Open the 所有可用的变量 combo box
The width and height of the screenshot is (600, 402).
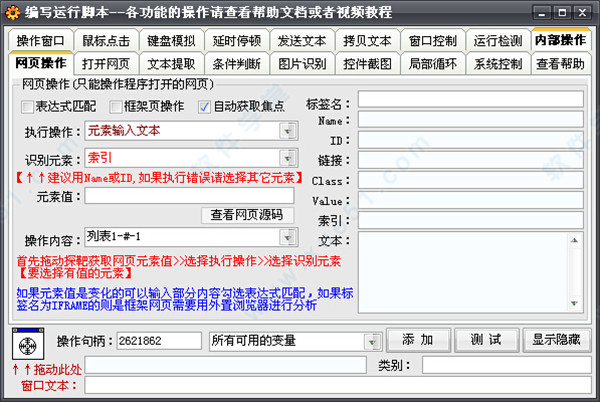pyautogui.click(x=372, y=340)
